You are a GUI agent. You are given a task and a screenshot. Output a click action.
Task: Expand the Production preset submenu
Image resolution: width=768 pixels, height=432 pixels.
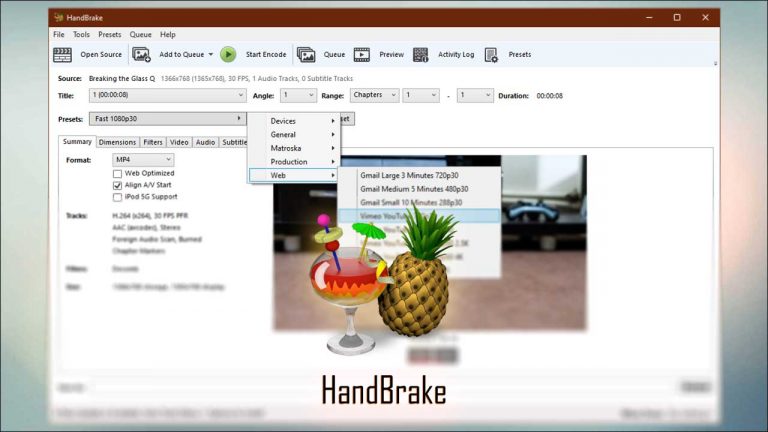[293, 162]
